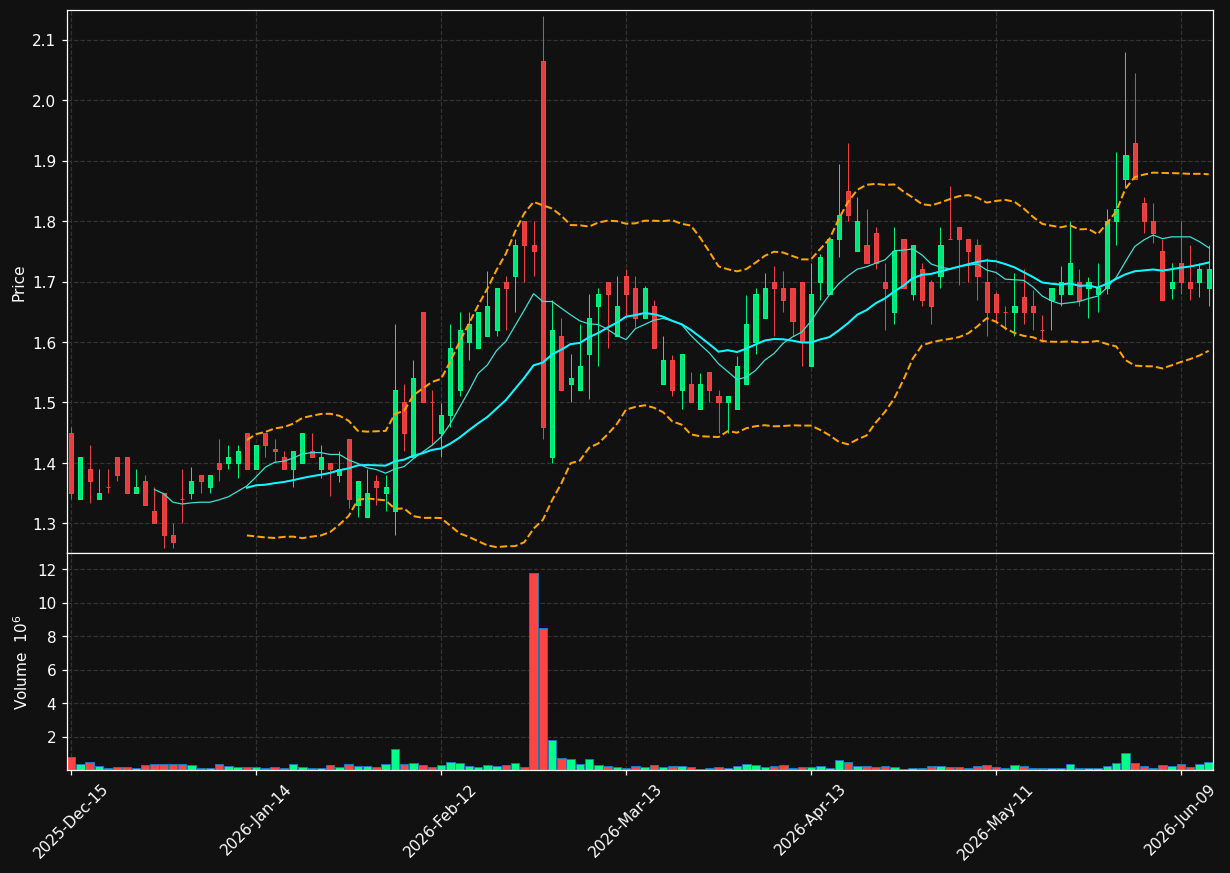The image size is (1230, 873).
Task: Click the 2026-Mar-13 date label
Action: 625,821
